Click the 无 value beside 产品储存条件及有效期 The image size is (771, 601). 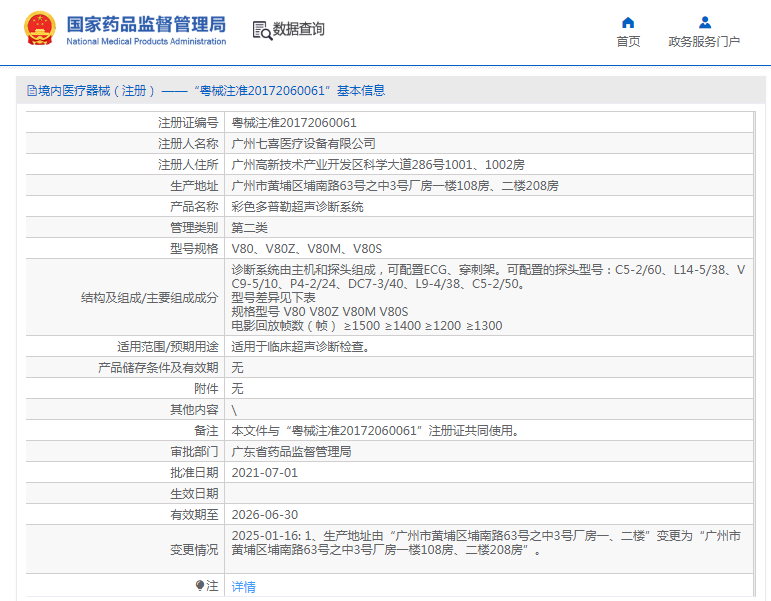(x=237, y=368)
